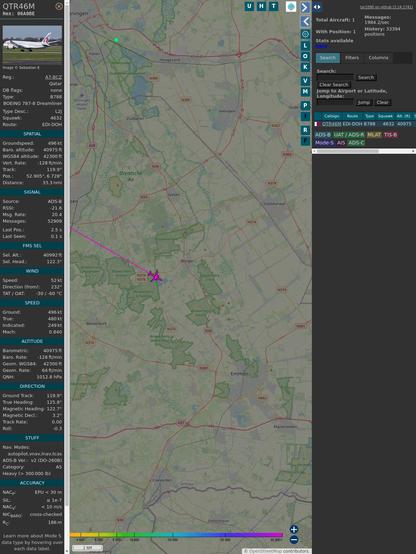The width and height of the screenshot is (416, 554).
Task: Click the Search button next to search field
Action: (366, 77)
